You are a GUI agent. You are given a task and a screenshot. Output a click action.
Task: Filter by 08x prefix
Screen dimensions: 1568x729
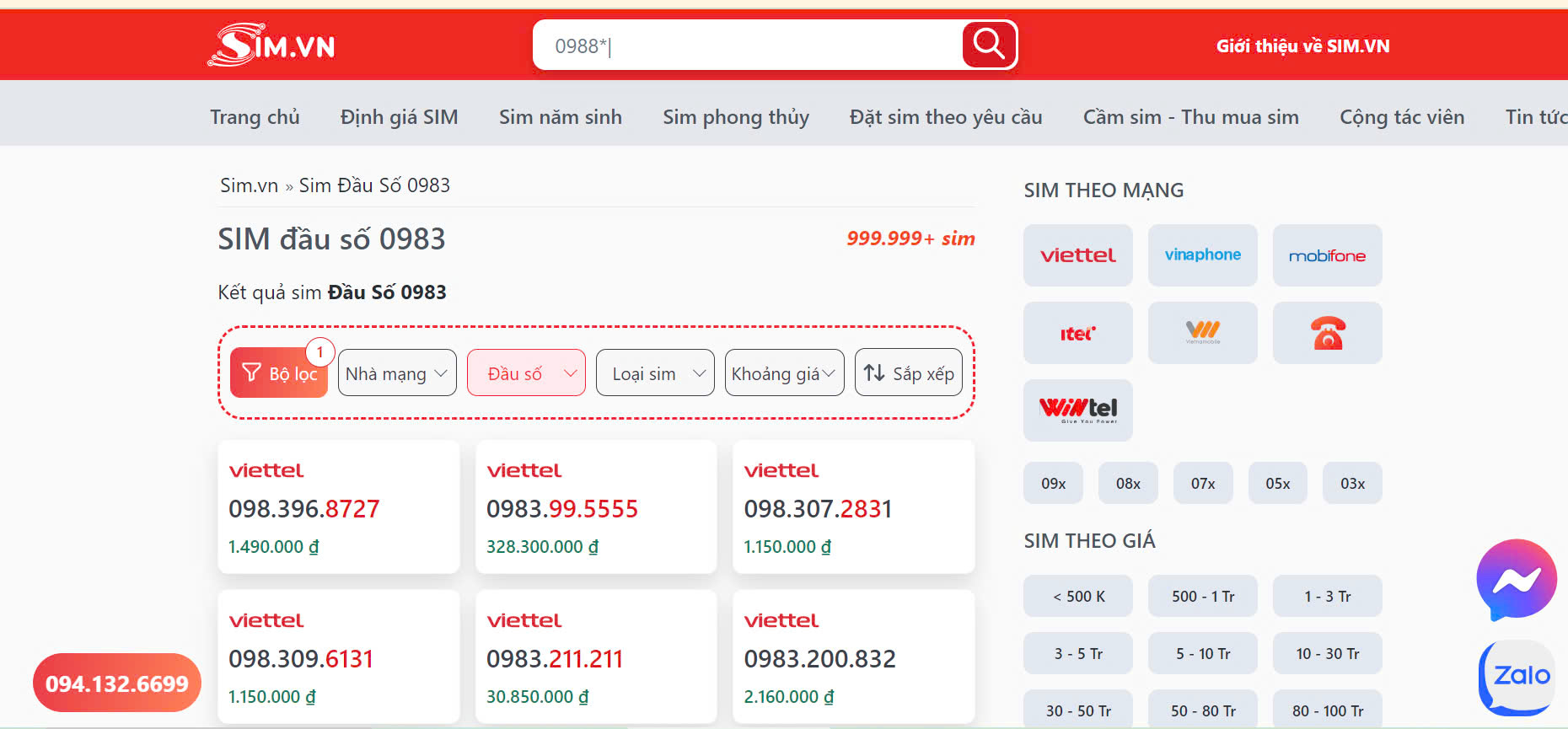coord(1128,483)
